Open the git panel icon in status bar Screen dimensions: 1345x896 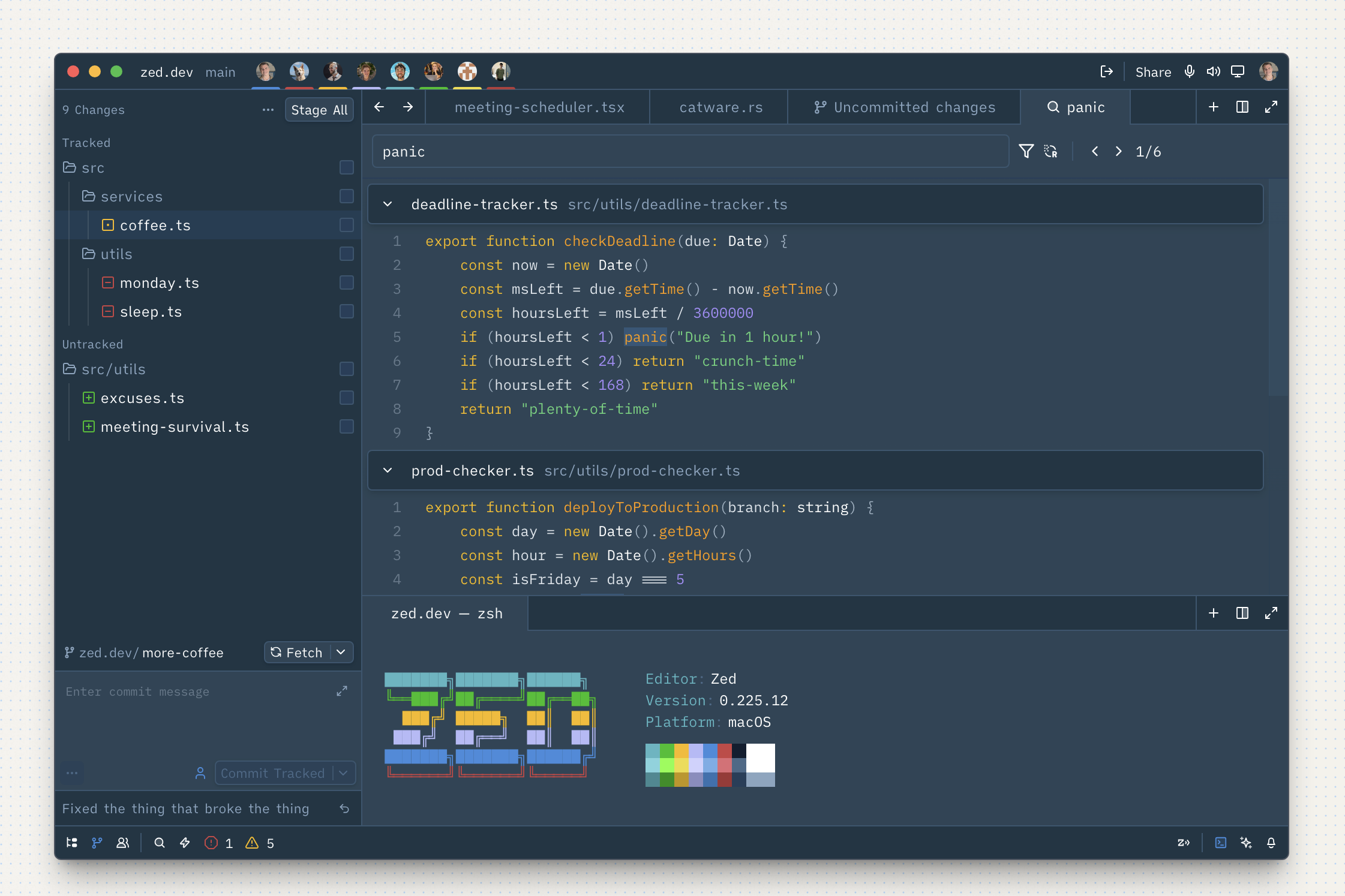point(97,843)
